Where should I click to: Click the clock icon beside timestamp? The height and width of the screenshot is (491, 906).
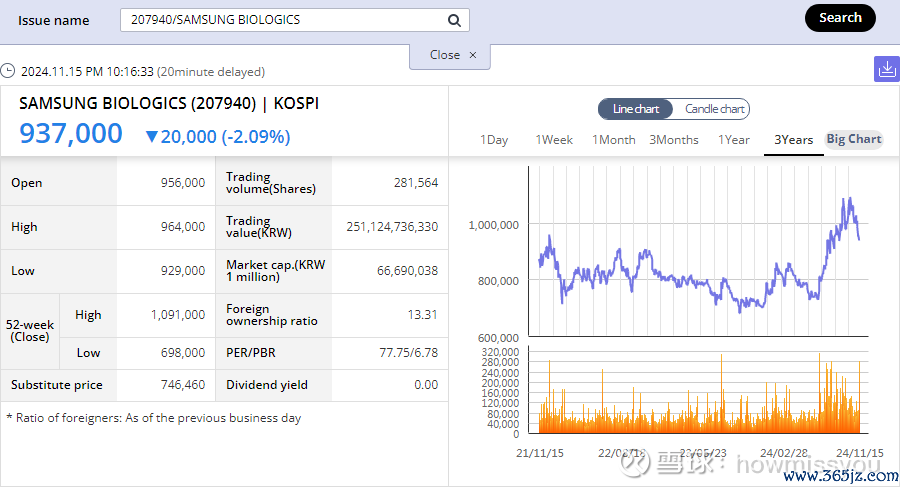pos(8,71)
